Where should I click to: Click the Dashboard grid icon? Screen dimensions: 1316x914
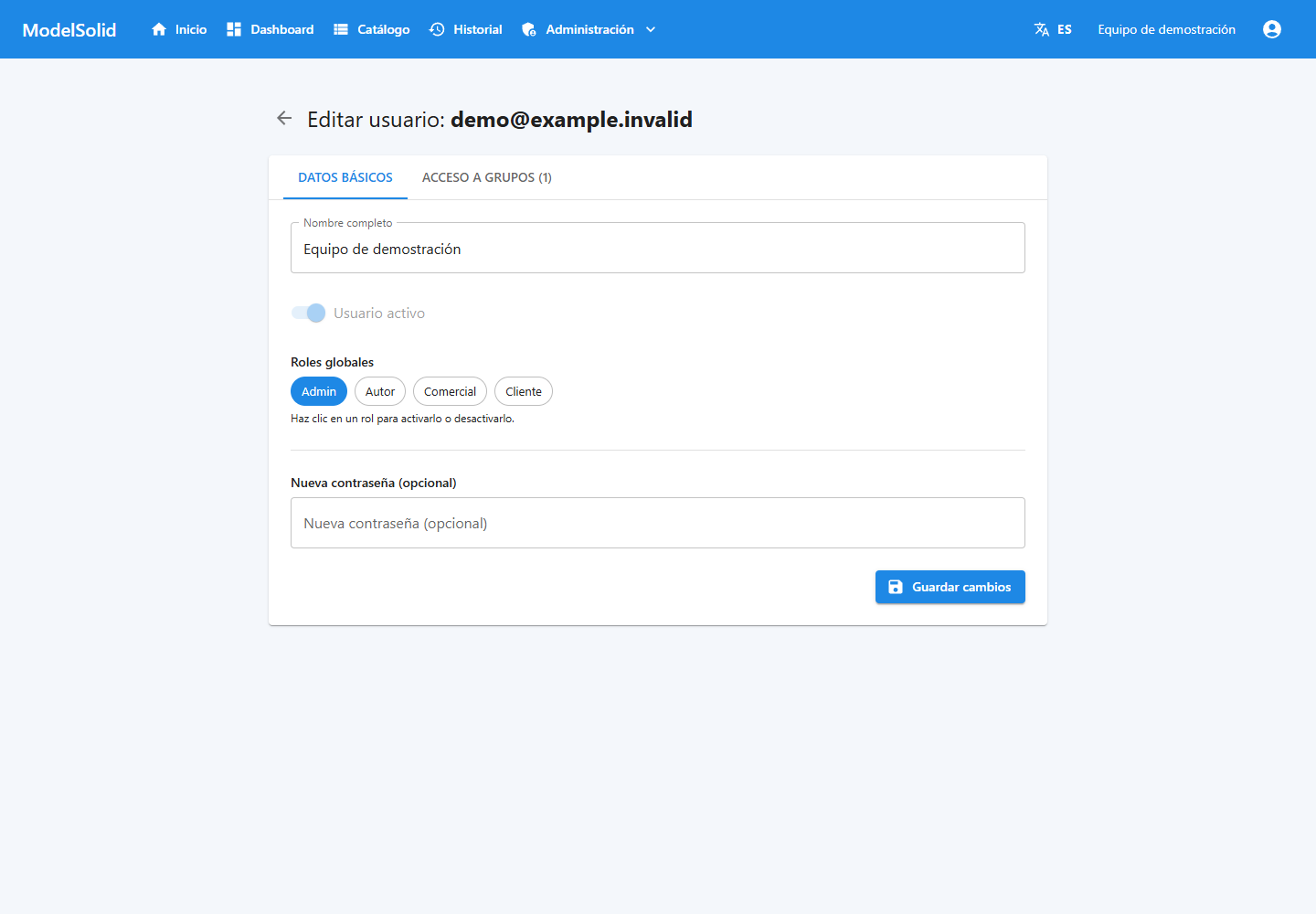234,29
